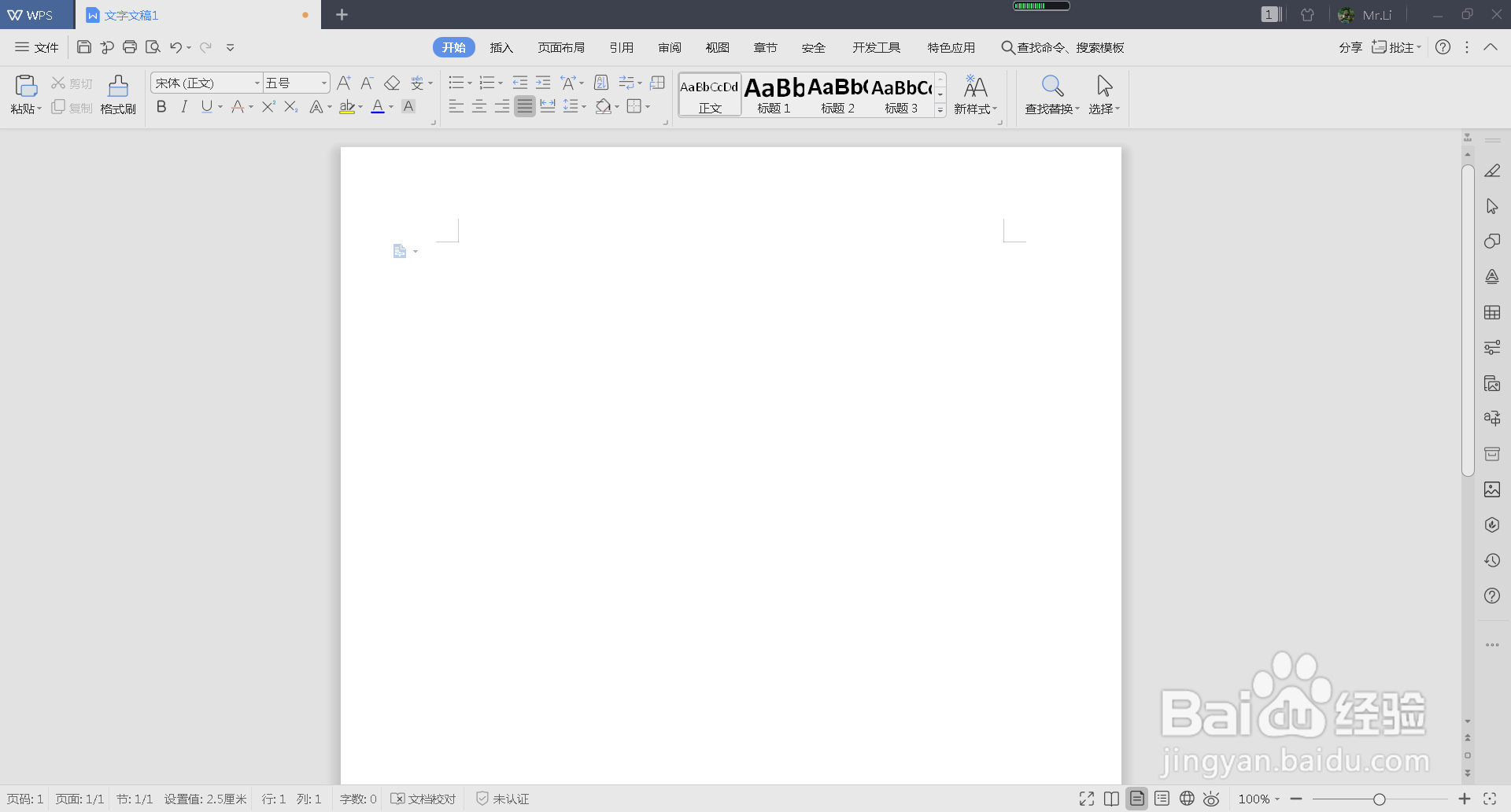Apply subscript formatting
The width and height of the screenshot is (1511, 812).
pos(291,106)
